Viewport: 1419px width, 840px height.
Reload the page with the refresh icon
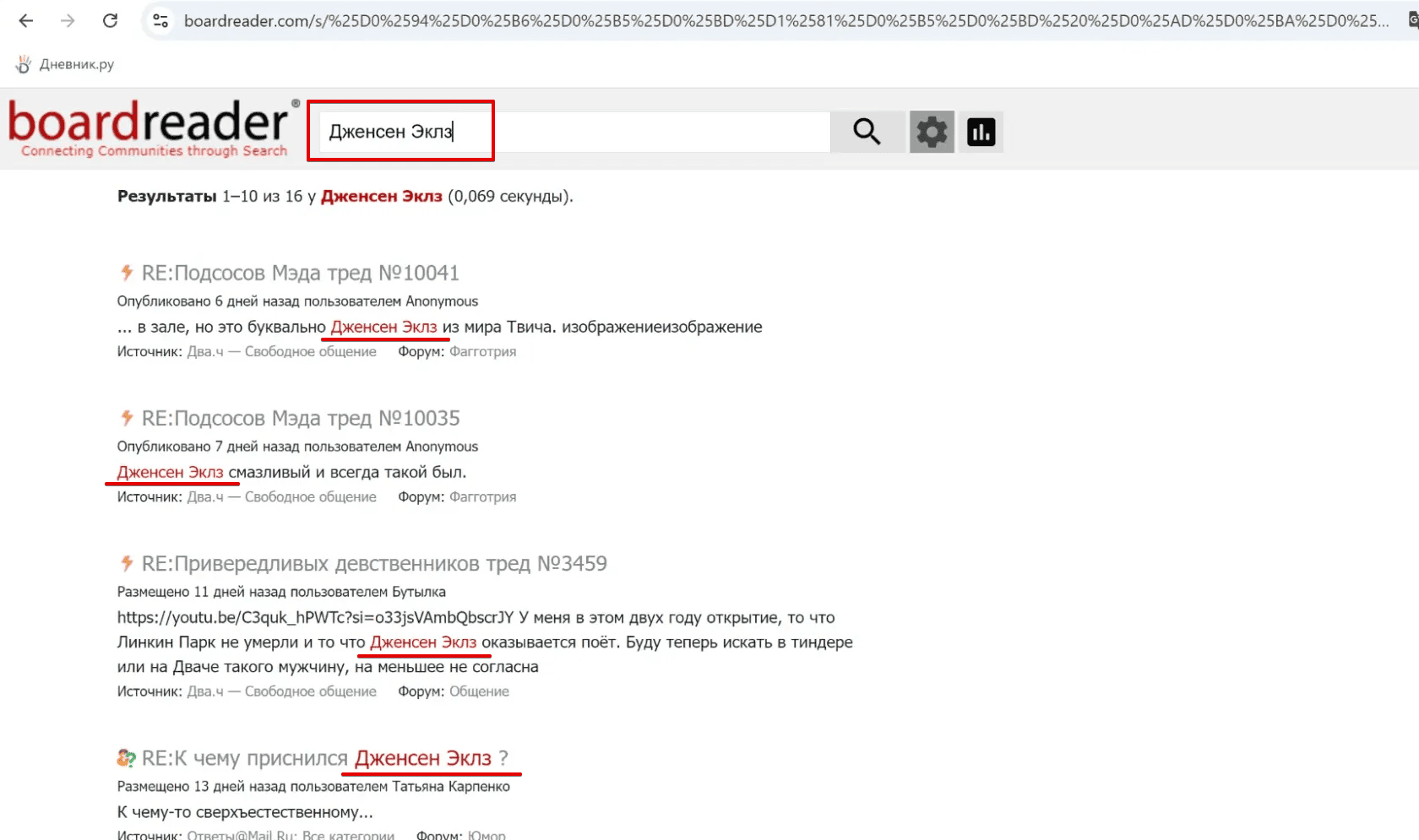(x=110, y=21)
